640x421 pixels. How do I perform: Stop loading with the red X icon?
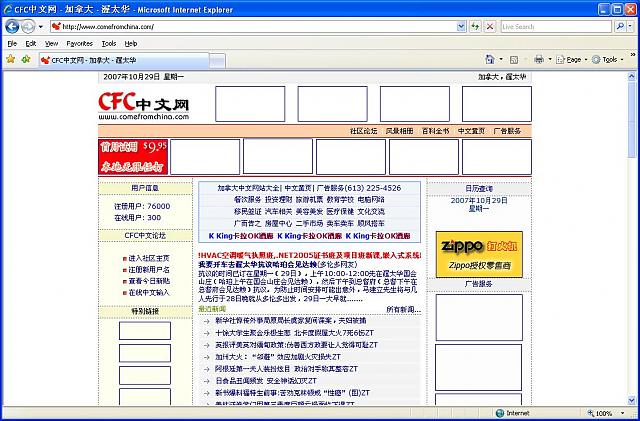(490, 27)
